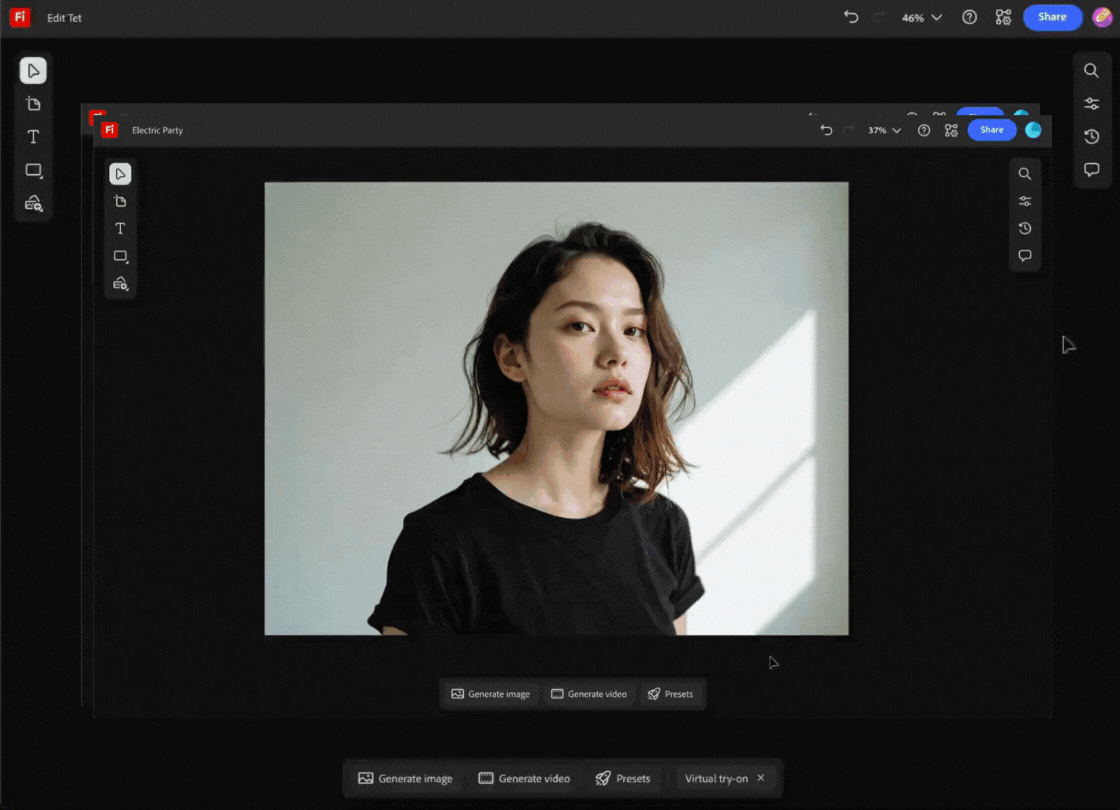Open comments on the outer right sidebar

point(1091,170)
